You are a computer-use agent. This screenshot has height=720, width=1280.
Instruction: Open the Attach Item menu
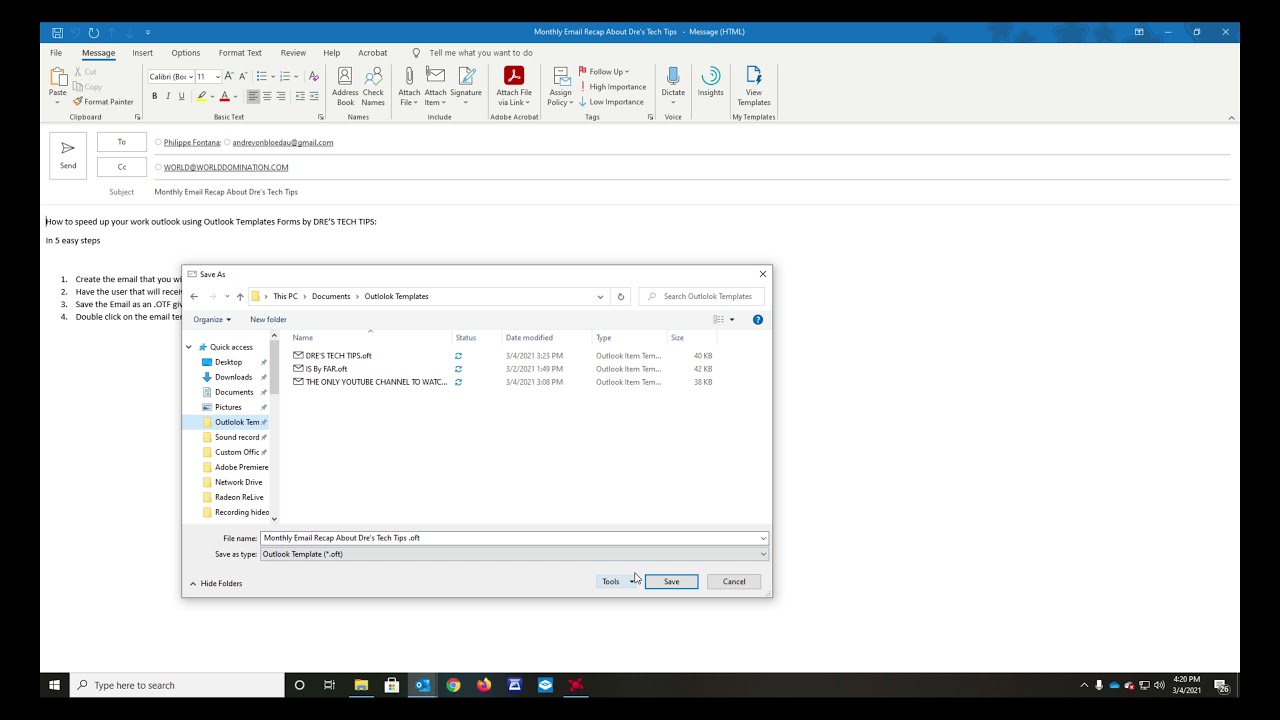[435, 87]
